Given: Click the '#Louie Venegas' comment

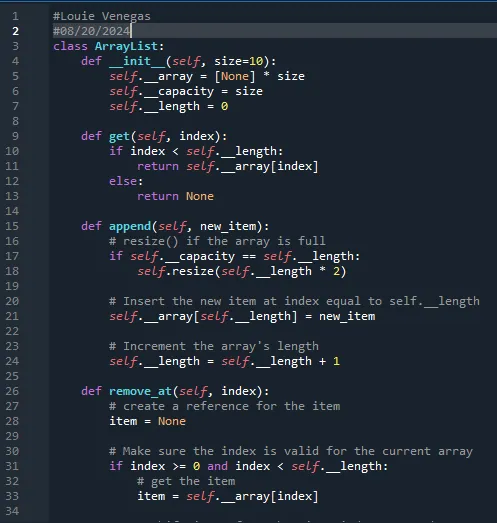Looking at the screenshot, I should tap(102, 16).
